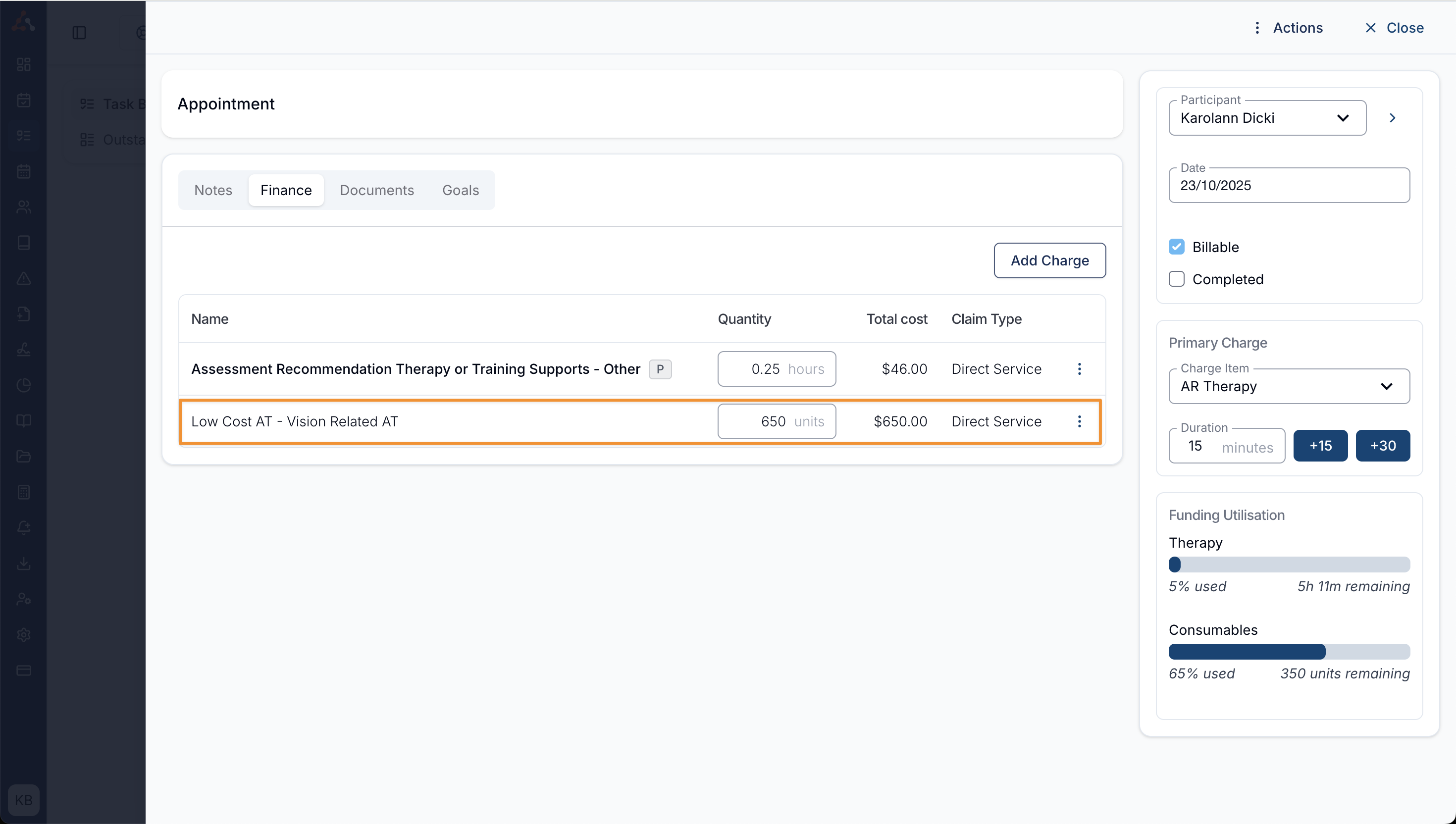Click the dashboard grid icon in sidebar
Screen dimensions: 1456x824
[x=24, y=64]
